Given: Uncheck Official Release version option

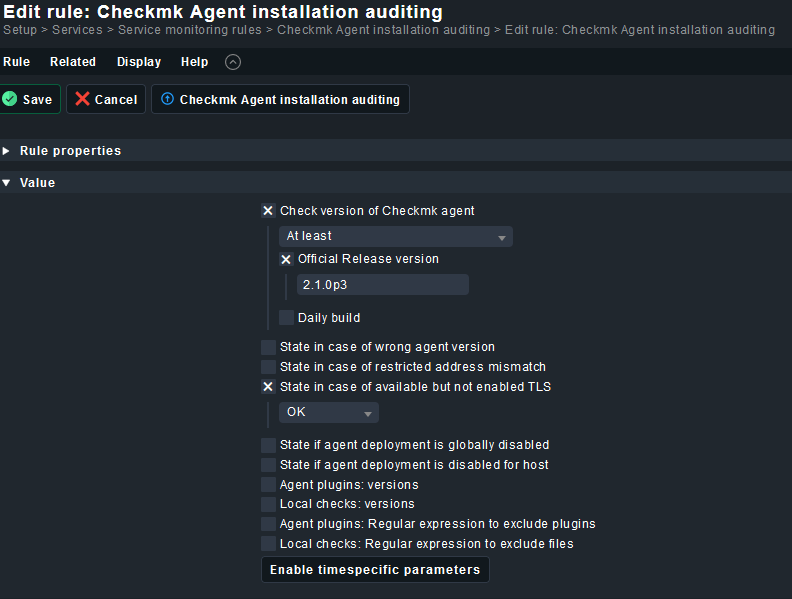Looking at the screenshot, I should pyautogui.click(x=286, y=259).
